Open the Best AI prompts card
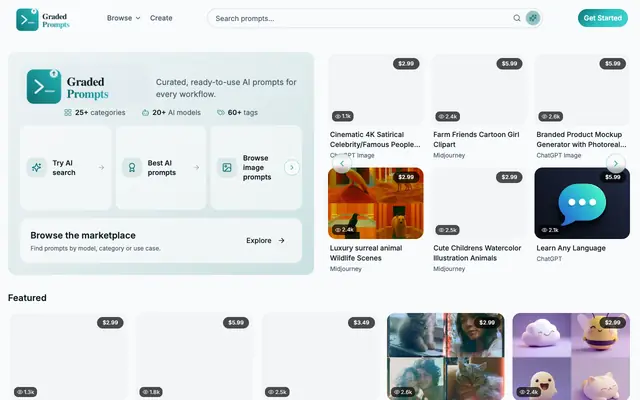The image size is (640, 400). (161, 167)
